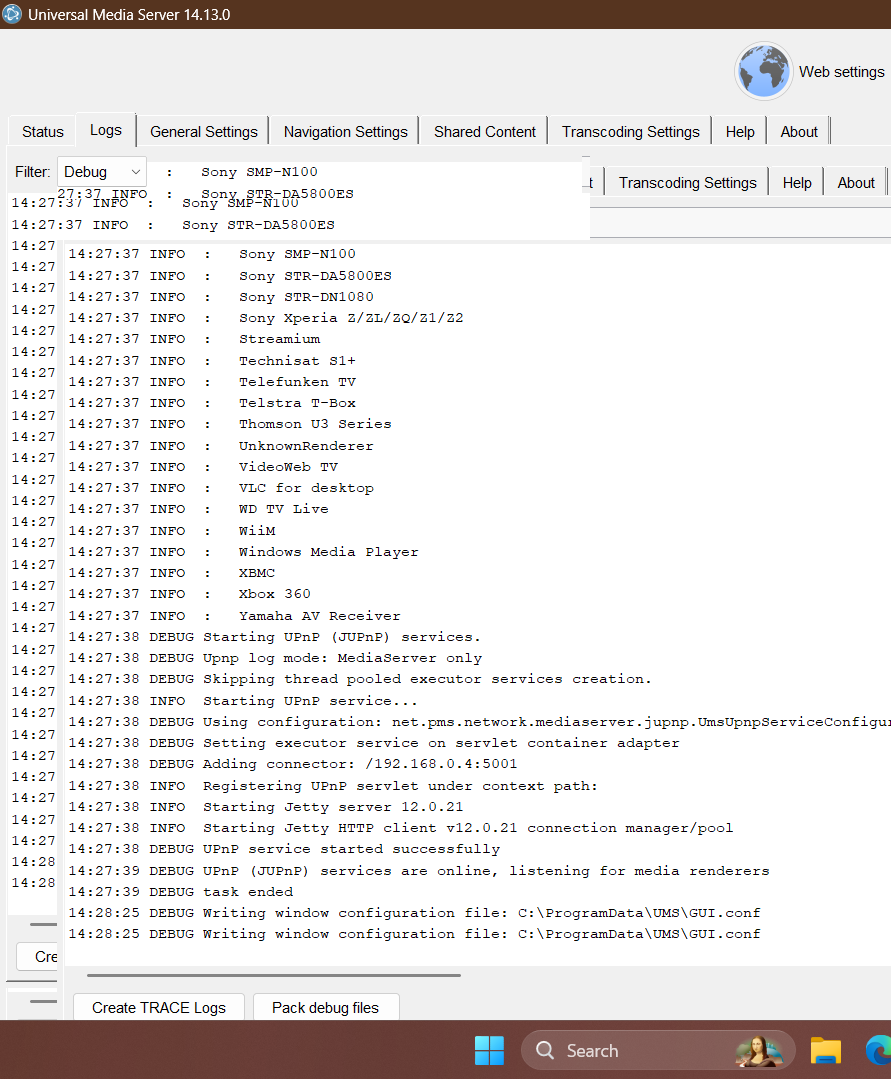This screenshot has width=891, height=1079.
Task: Select "Upnp log mode: MediaServer only" line
Action: [275, 658]
